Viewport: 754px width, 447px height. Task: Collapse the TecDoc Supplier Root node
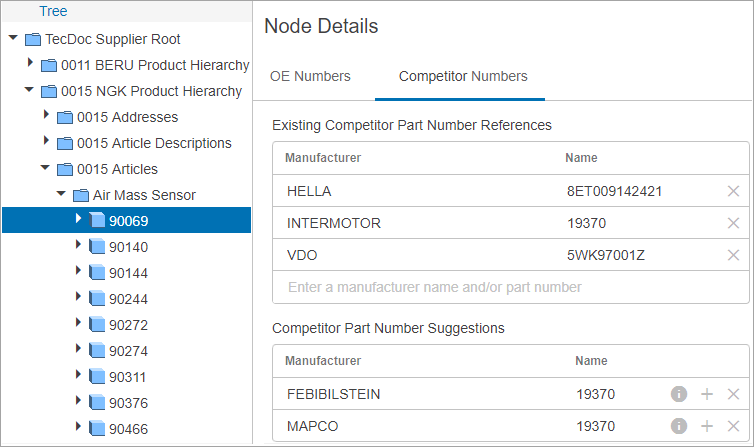pos(13,37)
